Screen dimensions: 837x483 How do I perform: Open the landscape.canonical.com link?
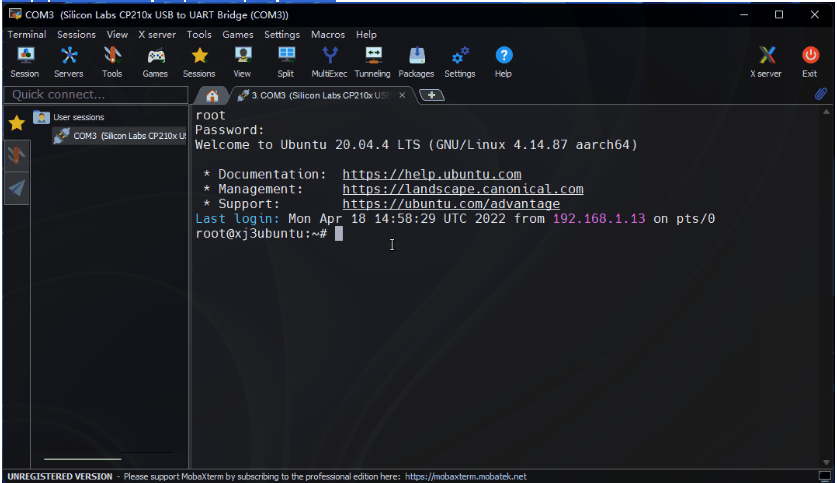click(x=463, y=189)
